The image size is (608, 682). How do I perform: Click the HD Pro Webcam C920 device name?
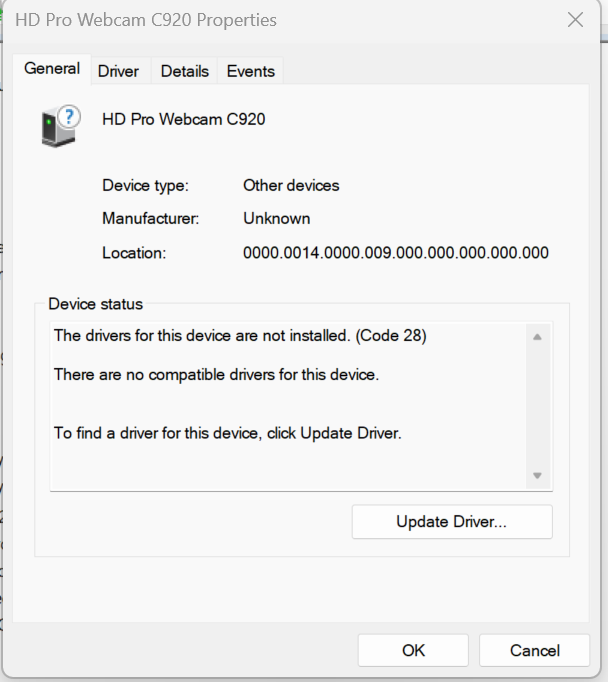184,119
